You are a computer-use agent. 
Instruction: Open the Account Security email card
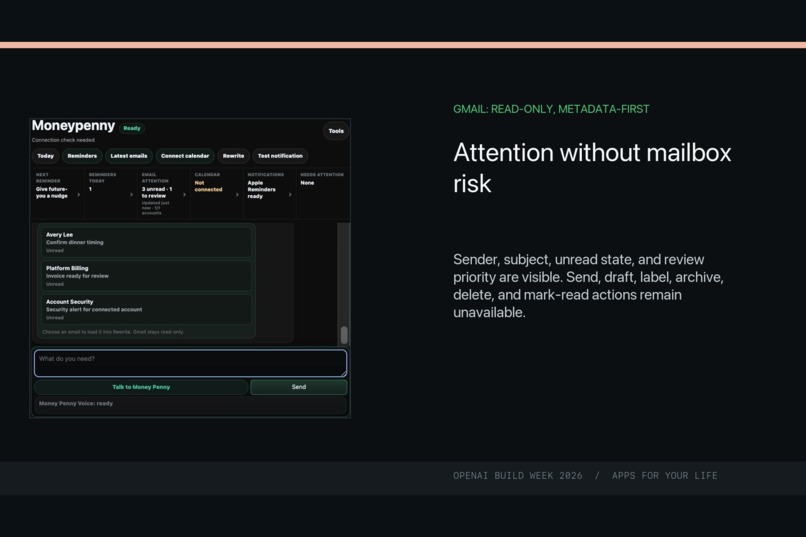pos(146,309)
